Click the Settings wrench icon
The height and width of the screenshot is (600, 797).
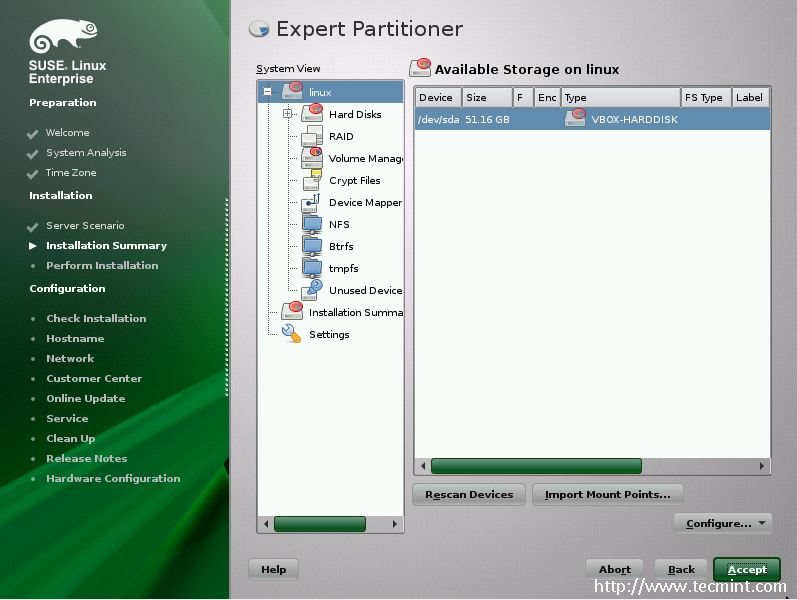point(291,334)
